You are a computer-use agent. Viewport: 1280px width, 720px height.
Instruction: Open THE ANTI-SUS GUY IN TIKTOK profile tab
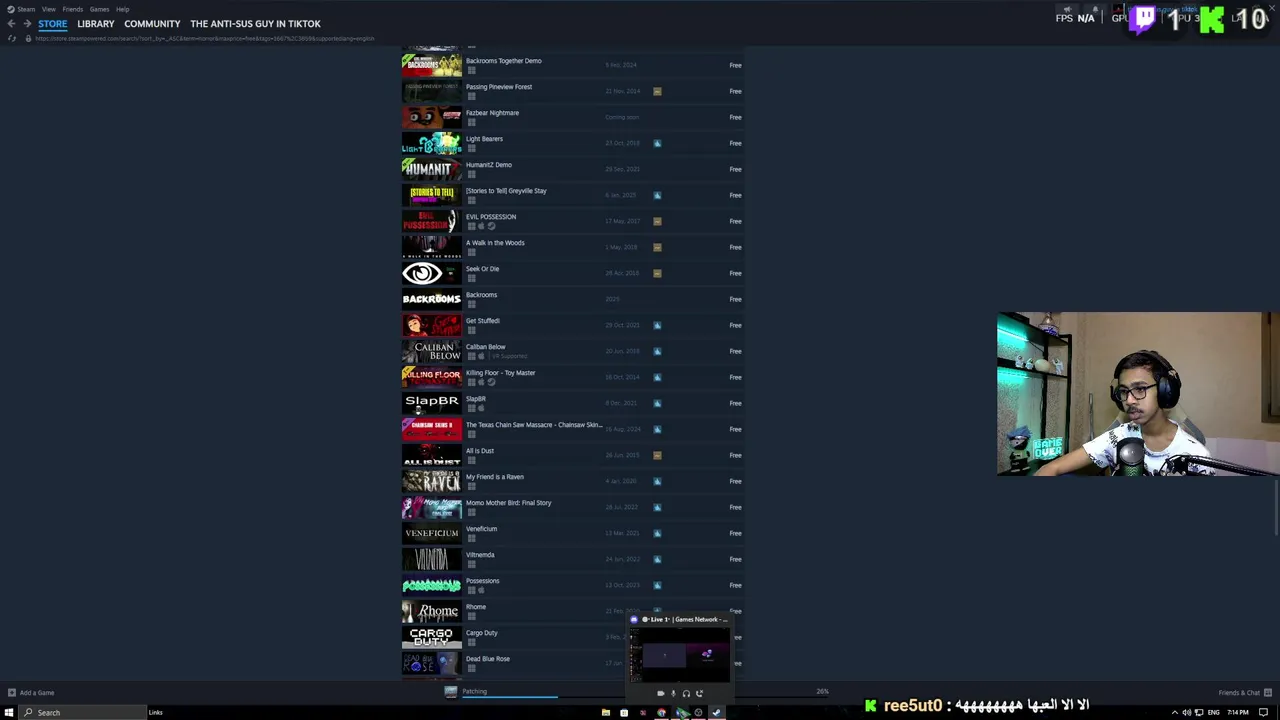pyautogui.click(x=255, y=24)
